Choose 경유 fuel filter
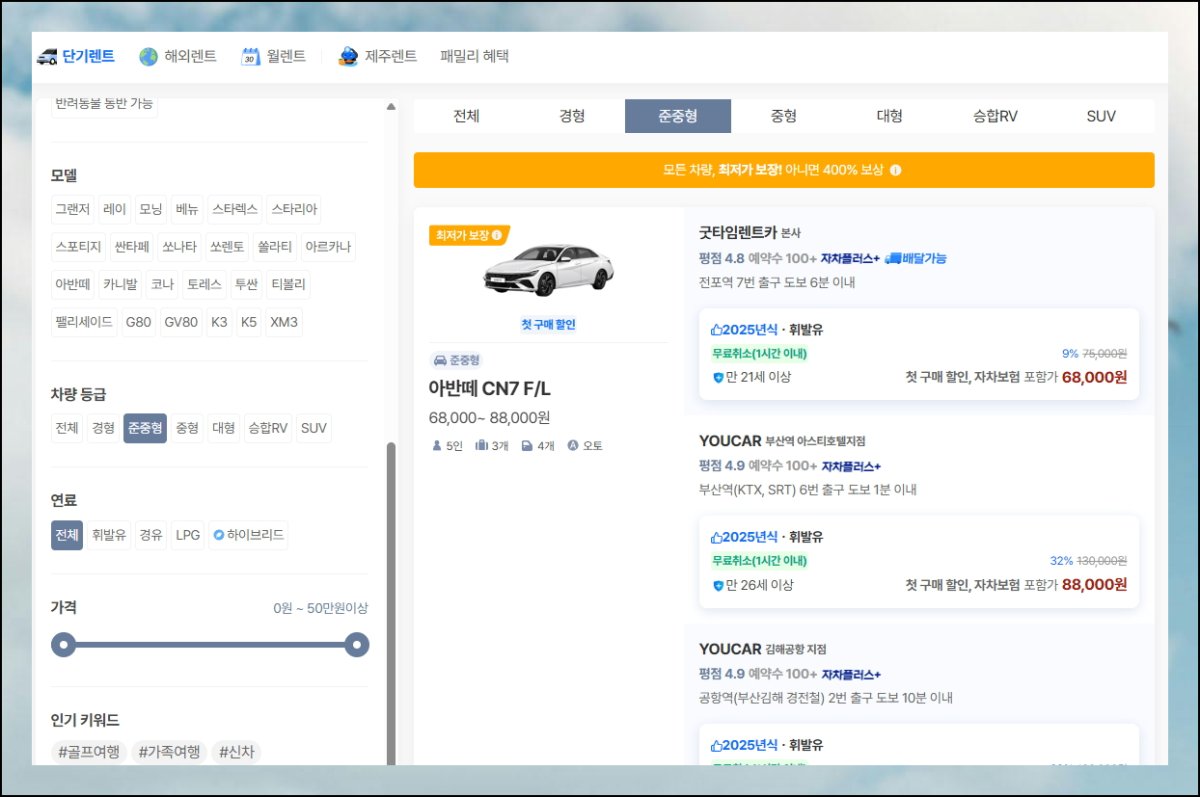1200x797 pixels. tap(151, 535)
